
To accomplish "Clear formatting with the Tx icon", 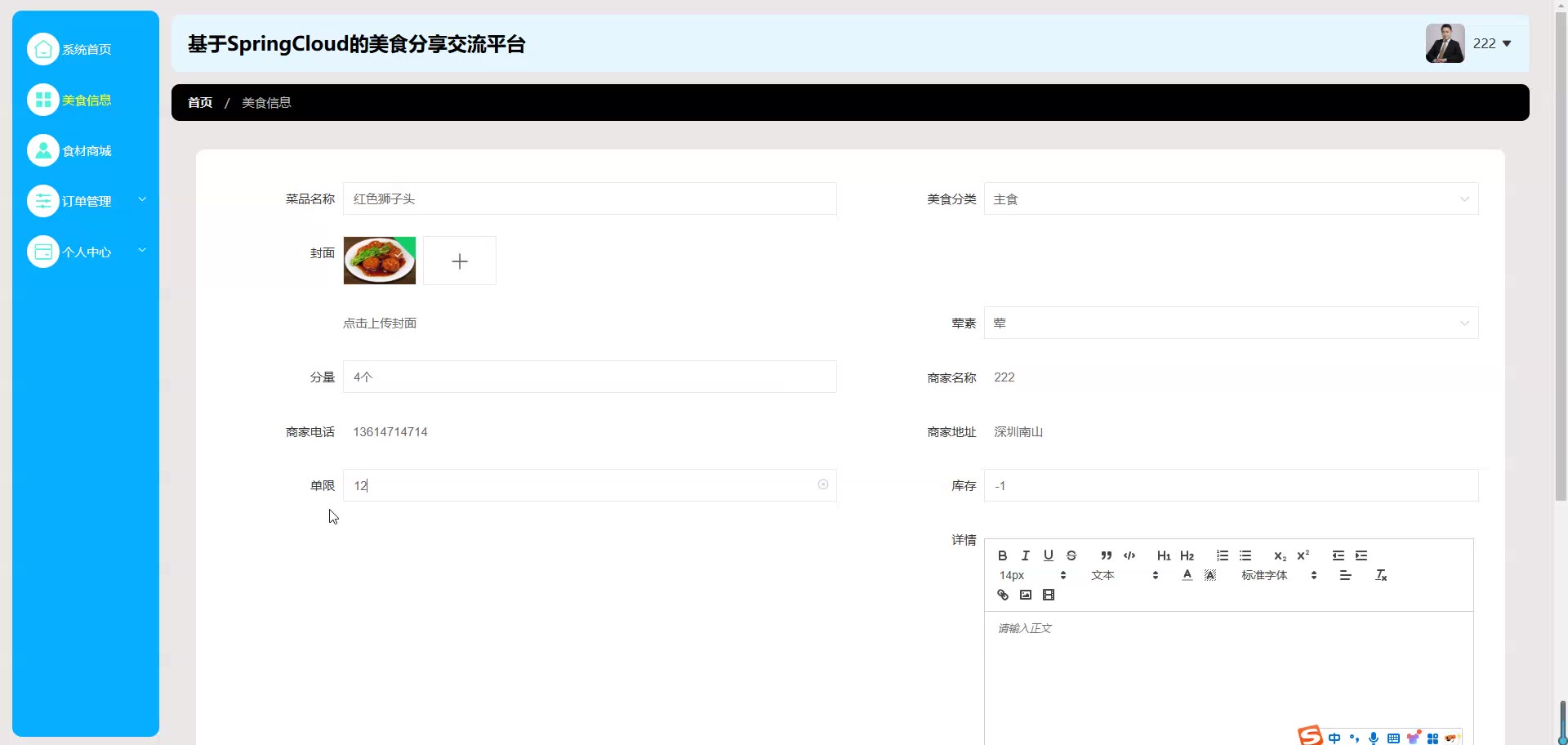I will [1381, 575].
